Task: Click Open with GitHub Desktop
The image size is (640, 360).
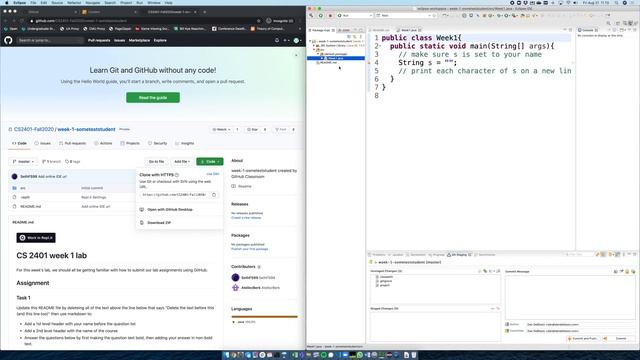Action: 170,209
